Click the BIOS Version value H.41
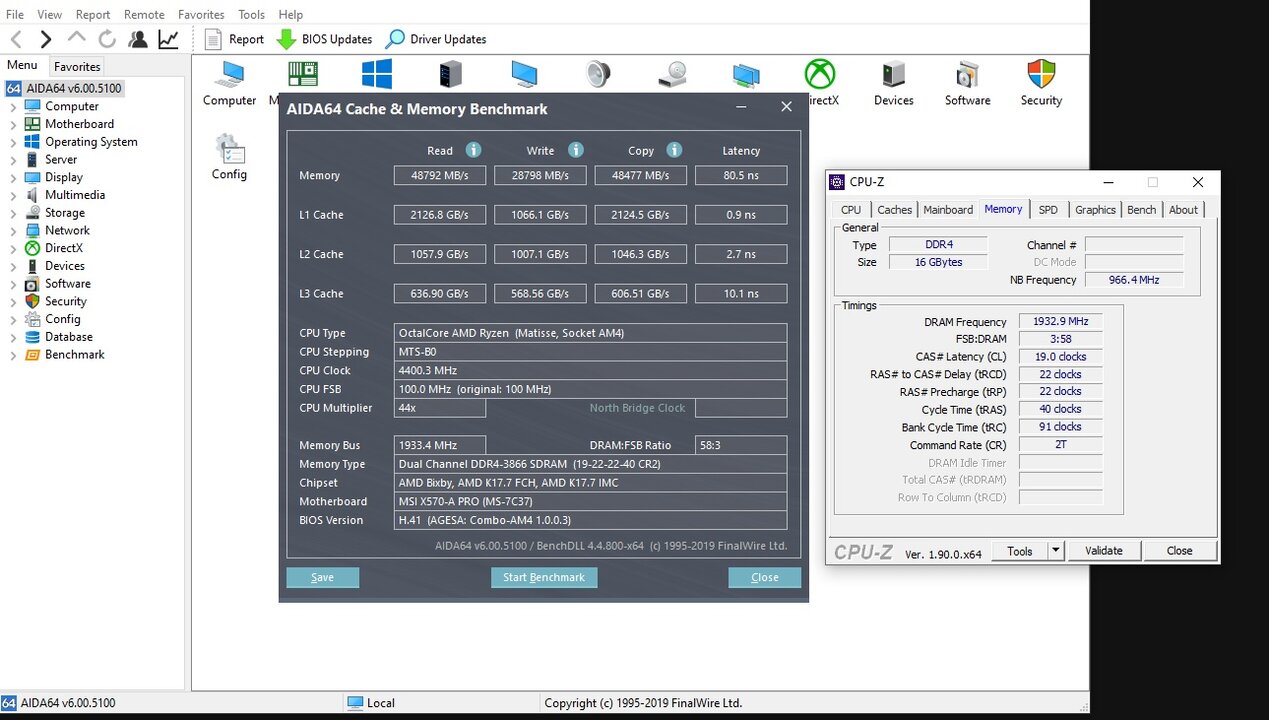Screen dimensions: 1269x720 click(591, 520)
